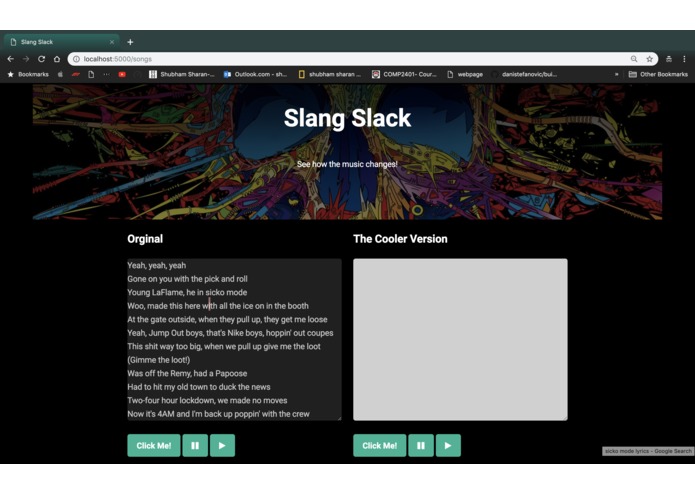Screen dimensions: 695x494
Task: Click the empty Cooler Version text area
Action: pyautogui.click(x=460, y=339)
